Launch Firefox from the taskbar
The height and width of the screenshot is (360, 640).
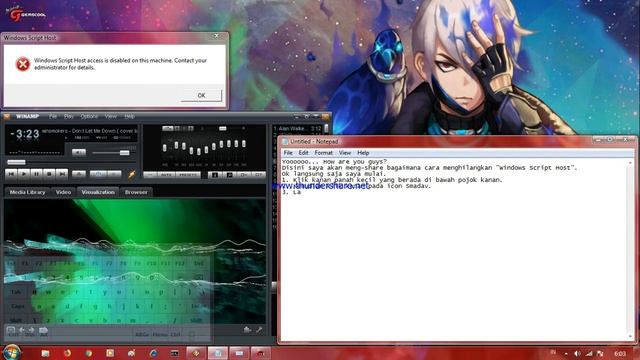tap(67, 353)
